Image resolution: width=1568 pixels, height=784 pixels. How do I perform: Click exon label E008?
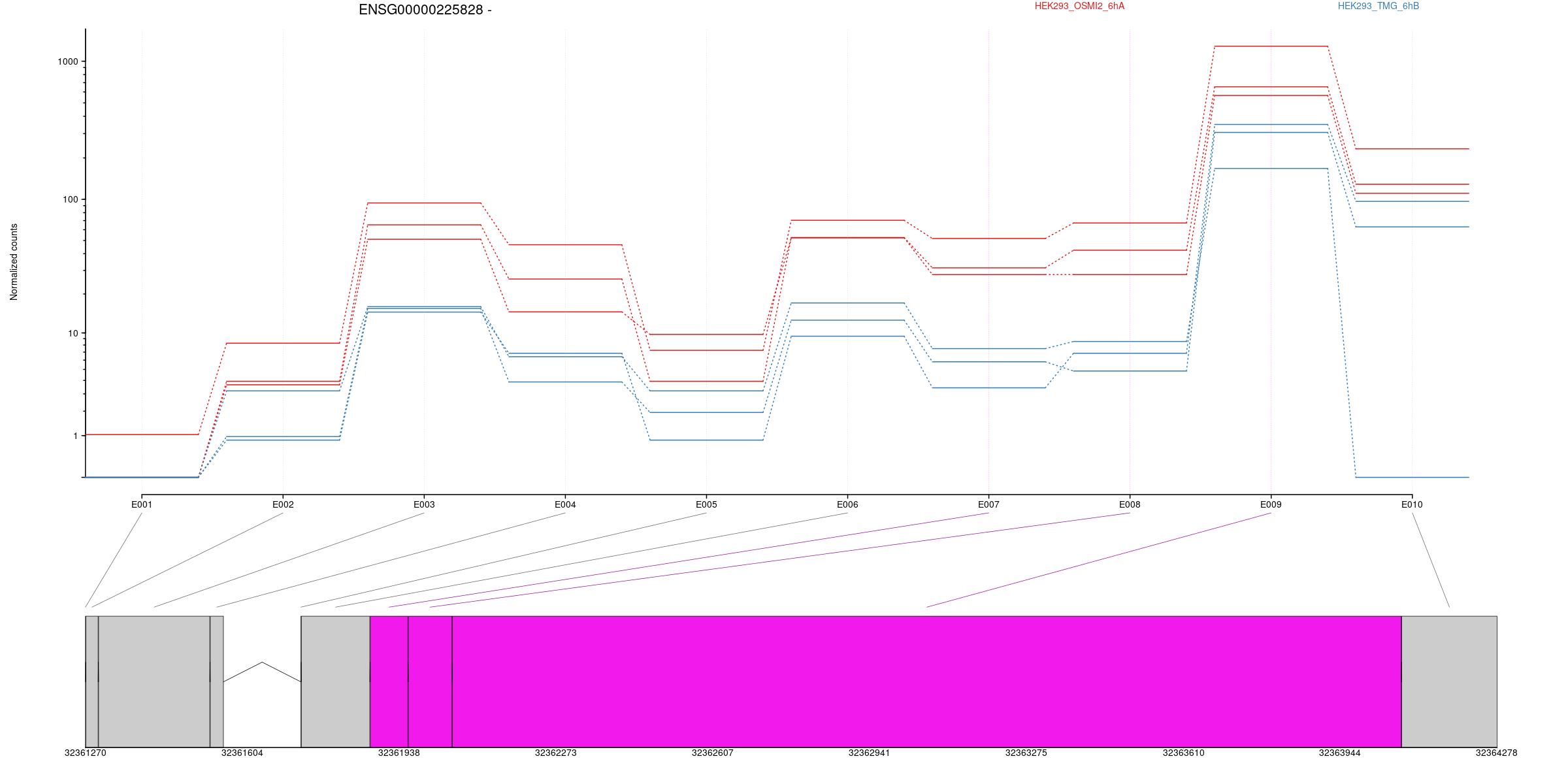click(1130, 504)
